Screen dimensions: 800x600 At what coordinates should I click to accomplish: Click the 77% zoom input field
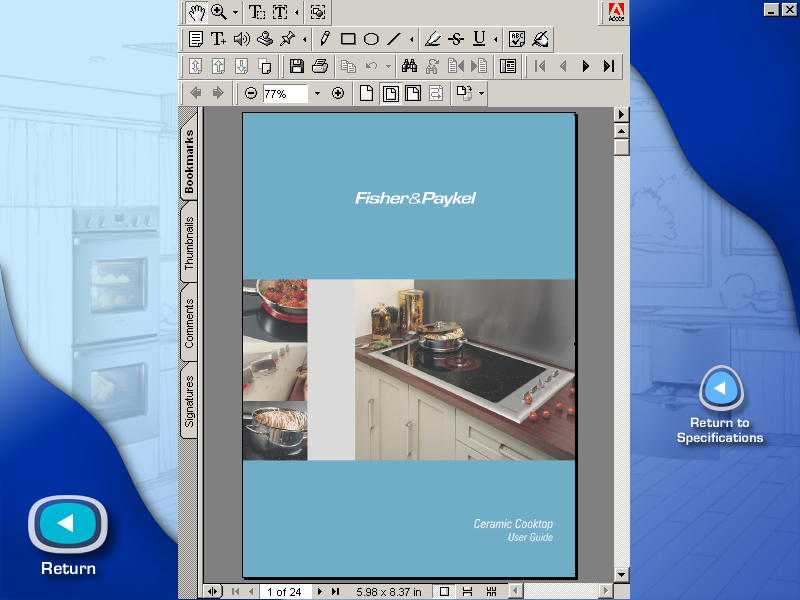pos(285,94)
